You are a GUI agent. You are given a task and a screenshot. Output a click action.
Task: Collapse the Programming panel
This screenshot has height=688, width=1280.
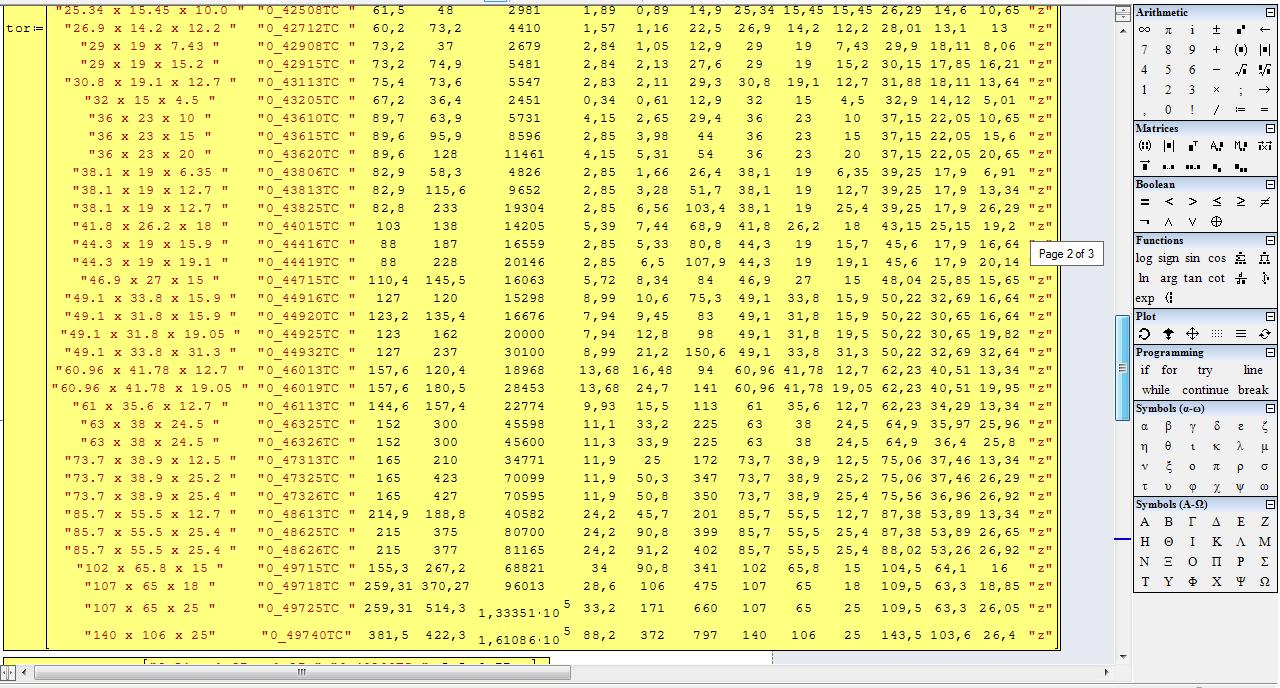(1270, 353)
